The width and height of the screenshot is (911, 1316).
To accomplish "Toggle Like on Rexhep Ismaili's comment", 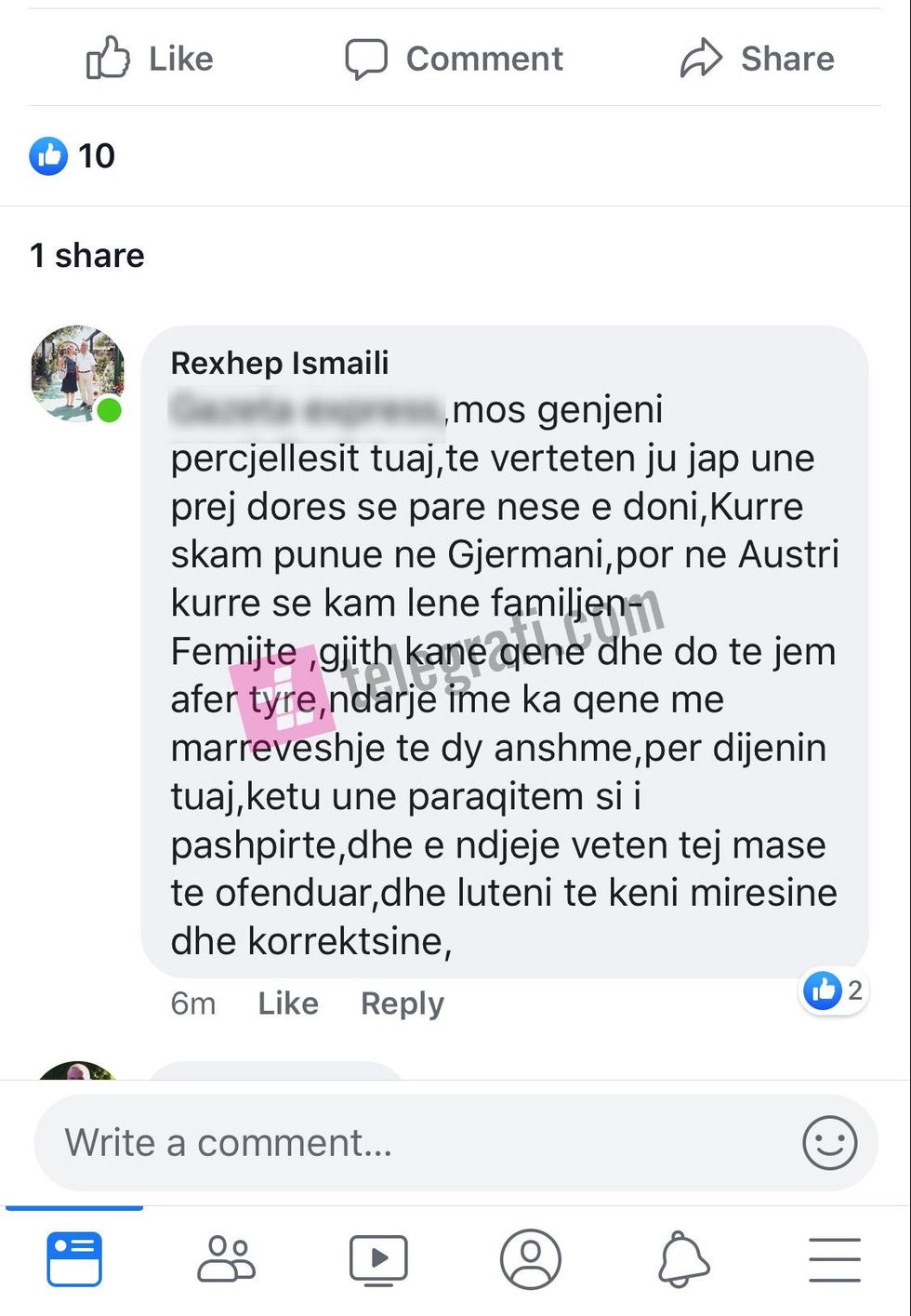I will (286, 1004).
